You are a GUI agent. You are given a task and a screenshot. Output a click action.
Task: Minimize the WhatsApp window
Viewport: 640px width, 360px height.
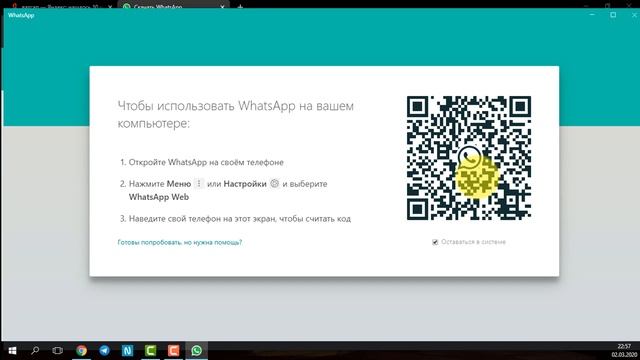tap(592, 15)
